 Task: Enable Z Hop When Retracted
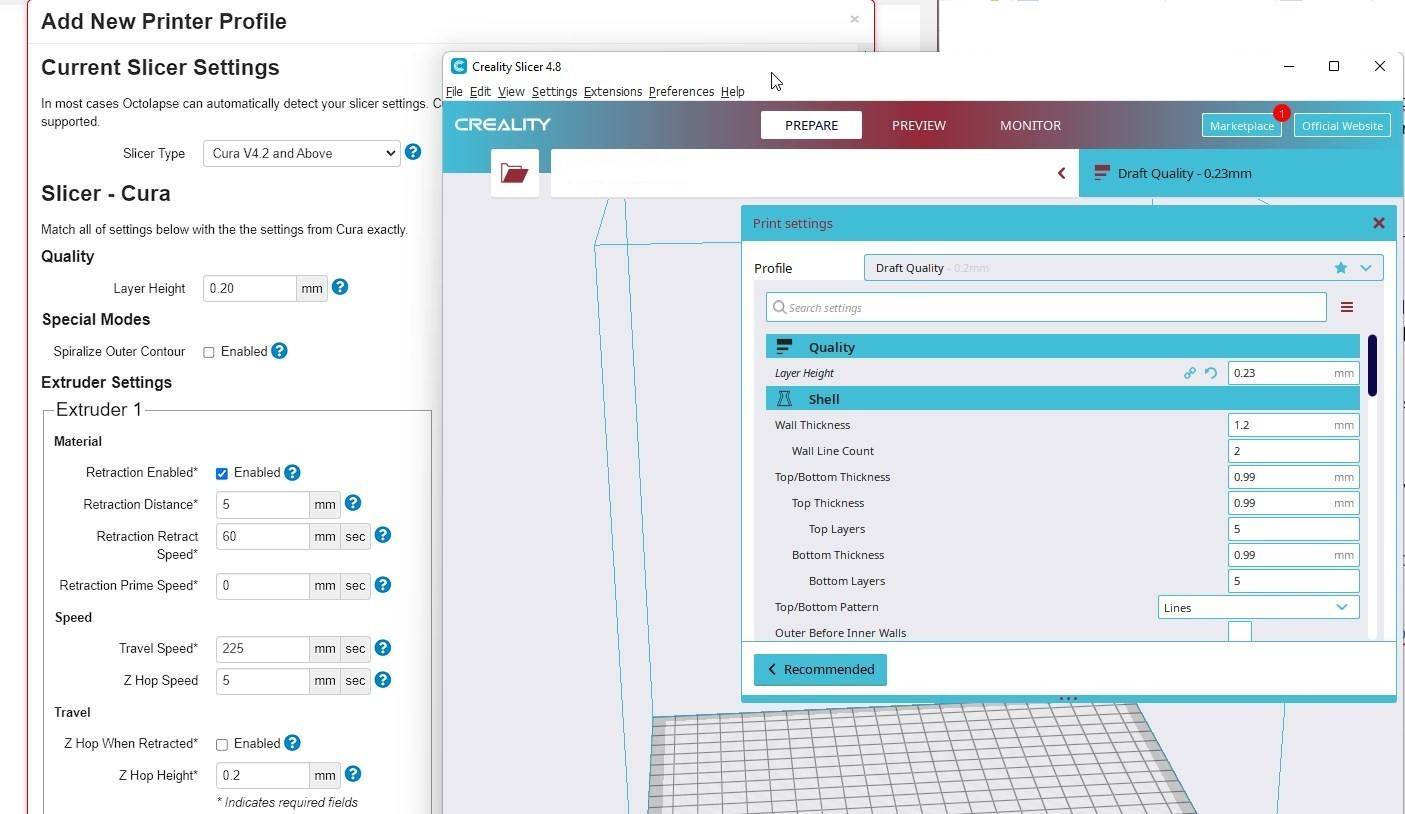[x=222, y=743]
